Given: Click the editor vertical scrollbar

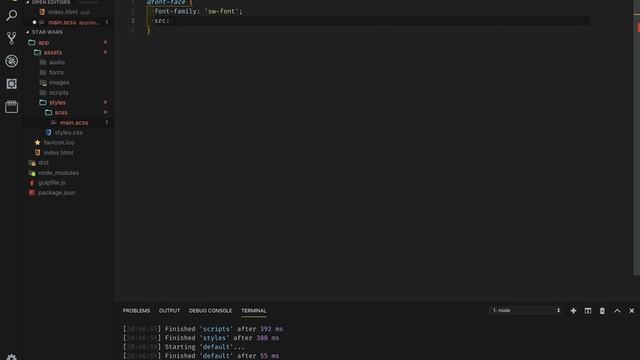Looking at the screenshot, I should tap(636, 139).
